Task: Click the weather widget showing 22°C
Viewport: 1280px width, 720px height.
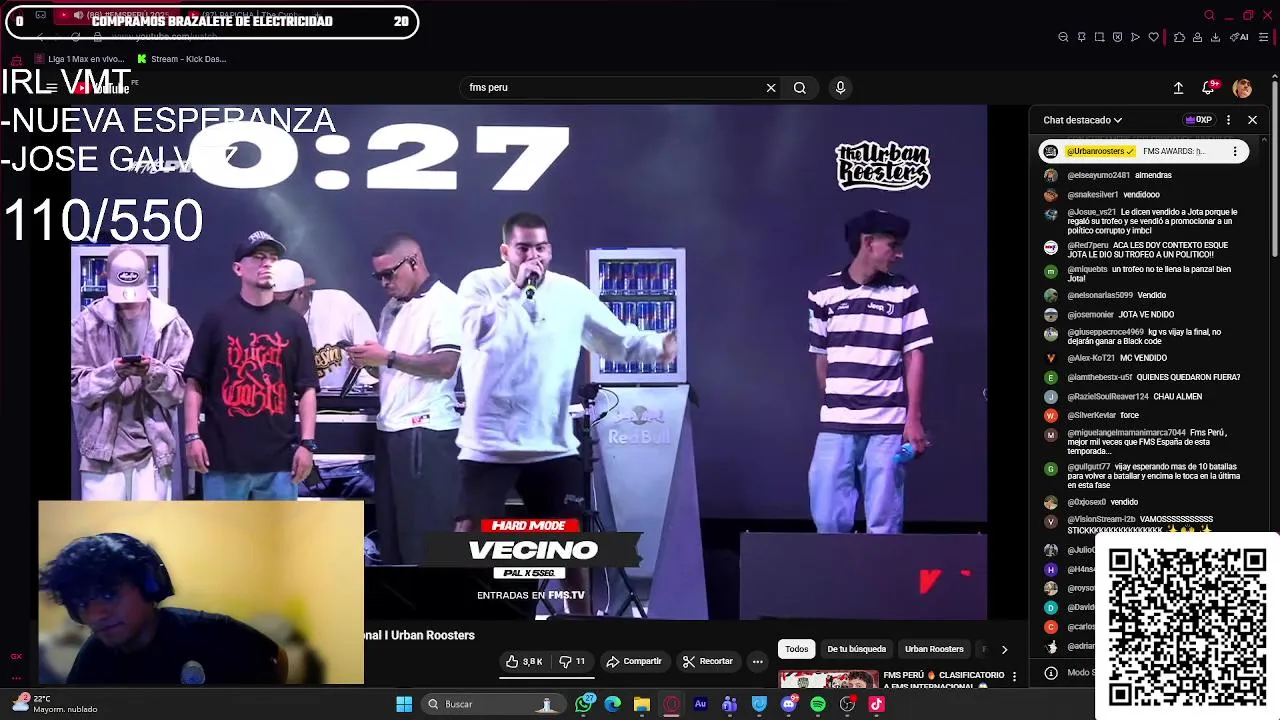Action: pyautogui.click(x=56, y=704)
